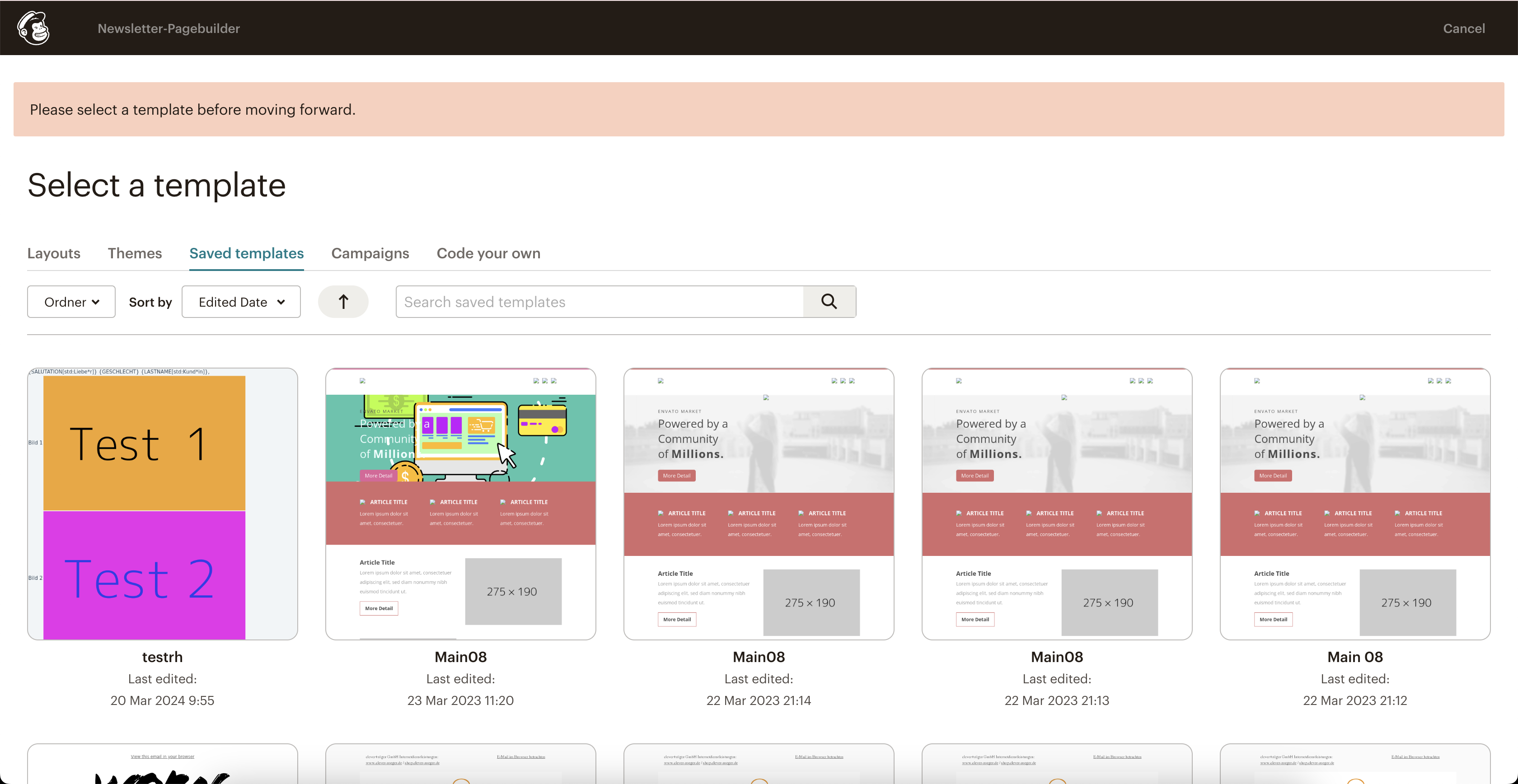Screen dimensions: 1518x784
Task: Select the Main 08 template edited 22 Mar 2023 21:12
Action: [1355, 504]
